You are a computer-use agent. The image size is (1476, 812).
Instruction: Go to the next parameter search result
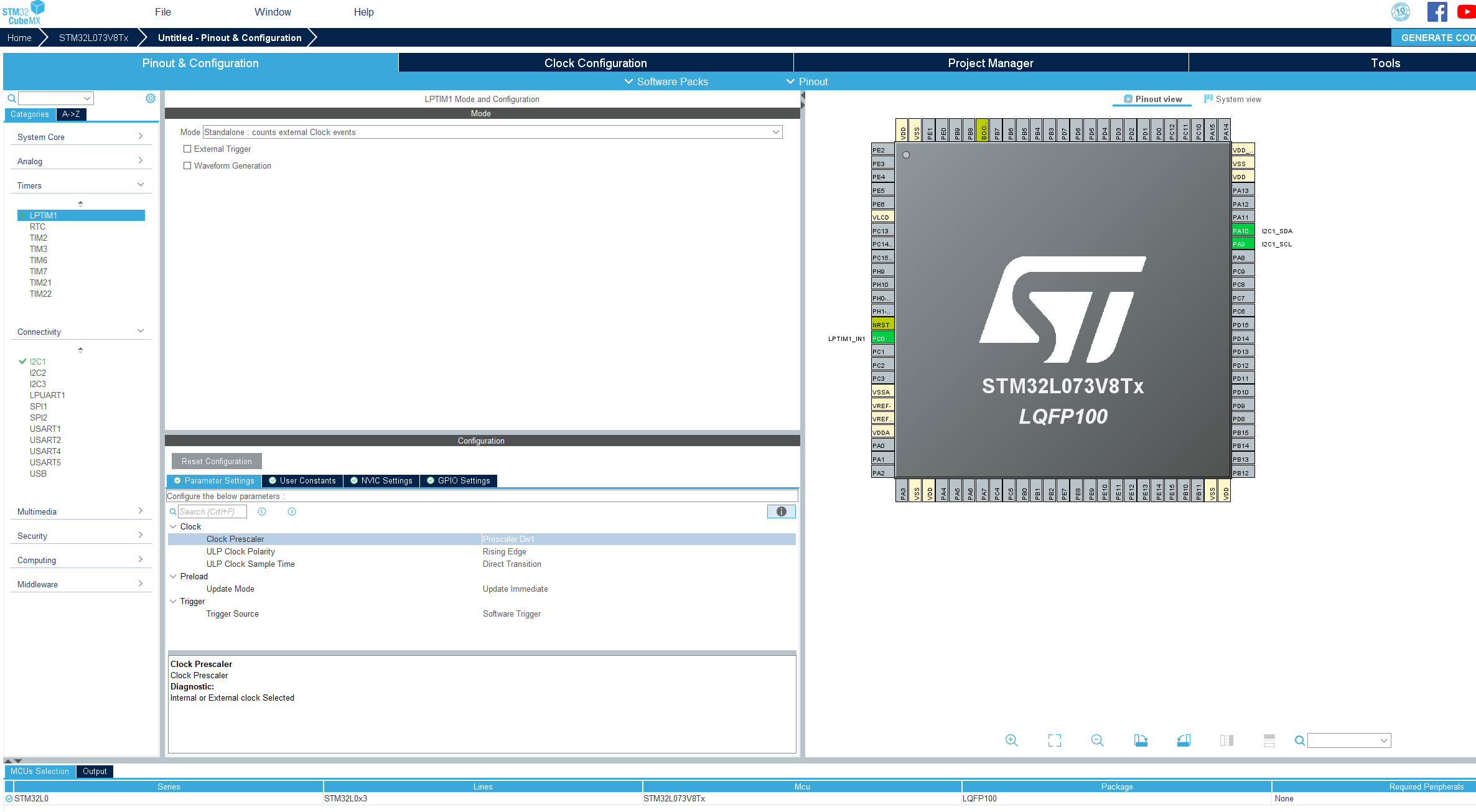(x=292, y=511)
